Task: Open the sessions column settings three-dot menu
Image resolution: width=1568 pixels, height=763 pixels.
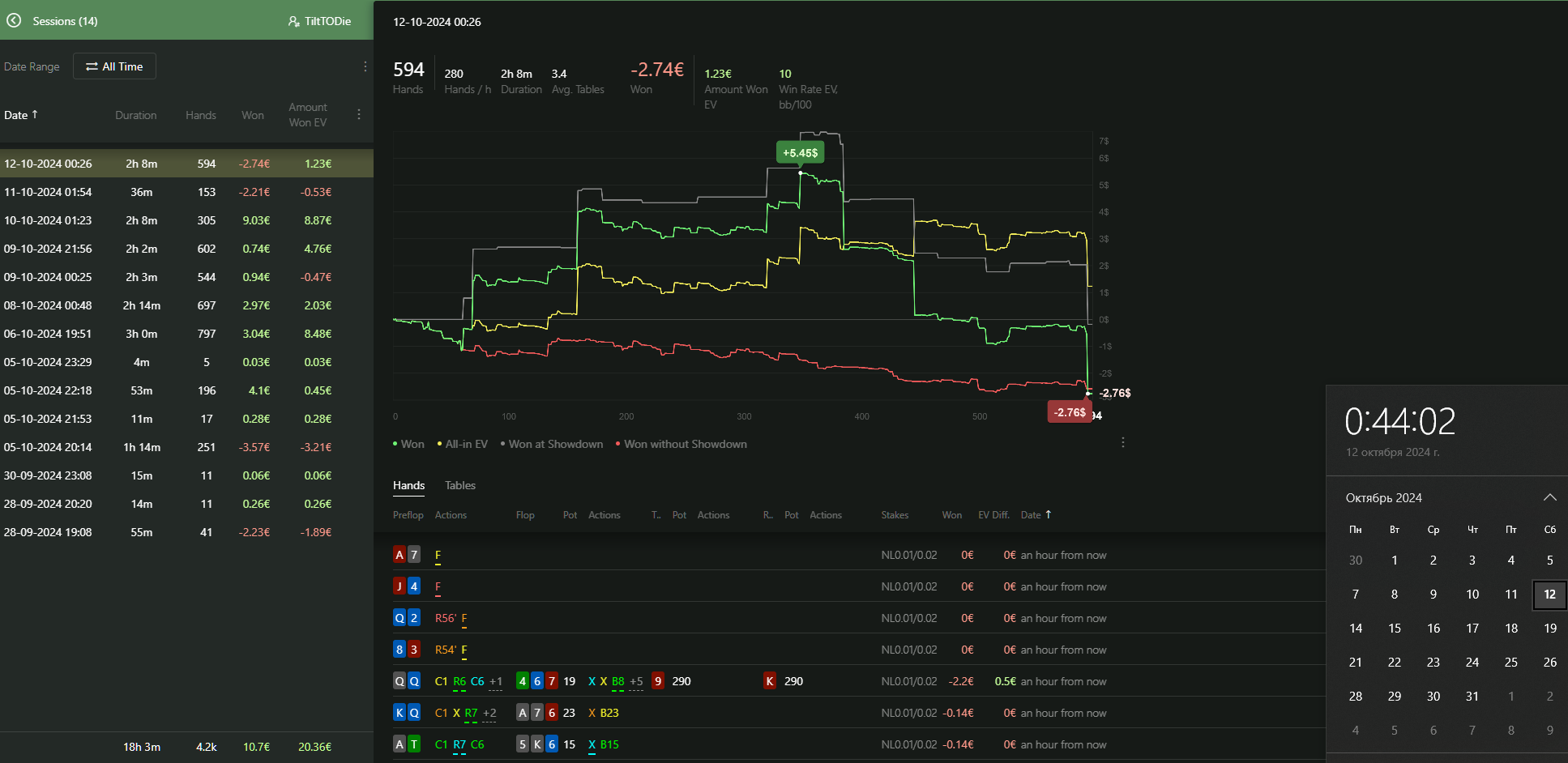Action: (359, 115)
